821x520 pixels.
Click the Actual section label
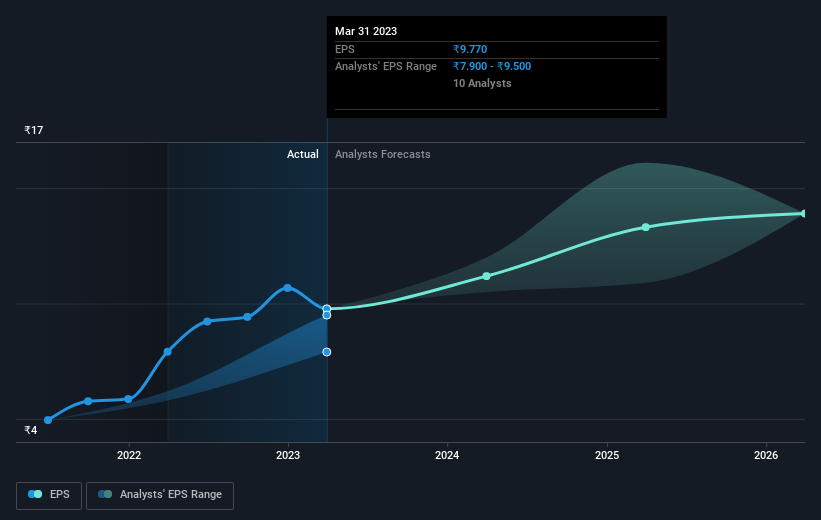[303, 154]
